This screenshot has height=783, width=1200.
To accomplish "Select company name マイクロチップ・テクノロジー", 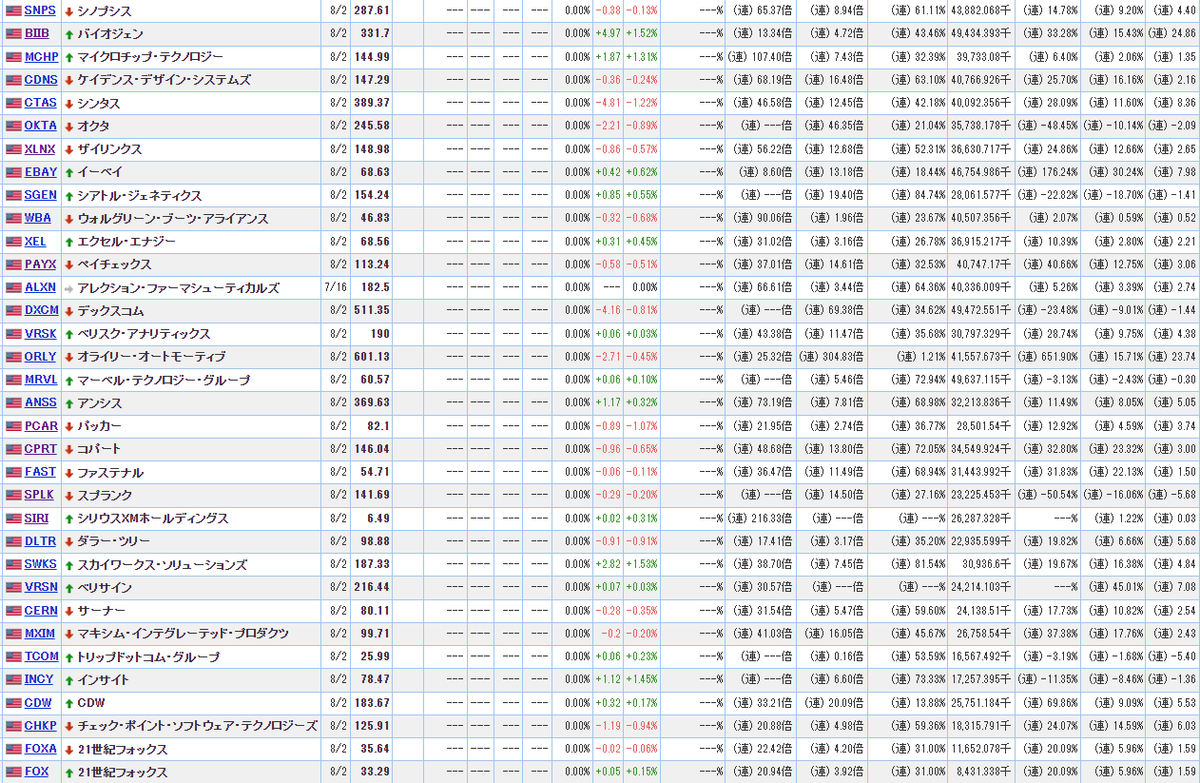I will click(x=150, y=57).
